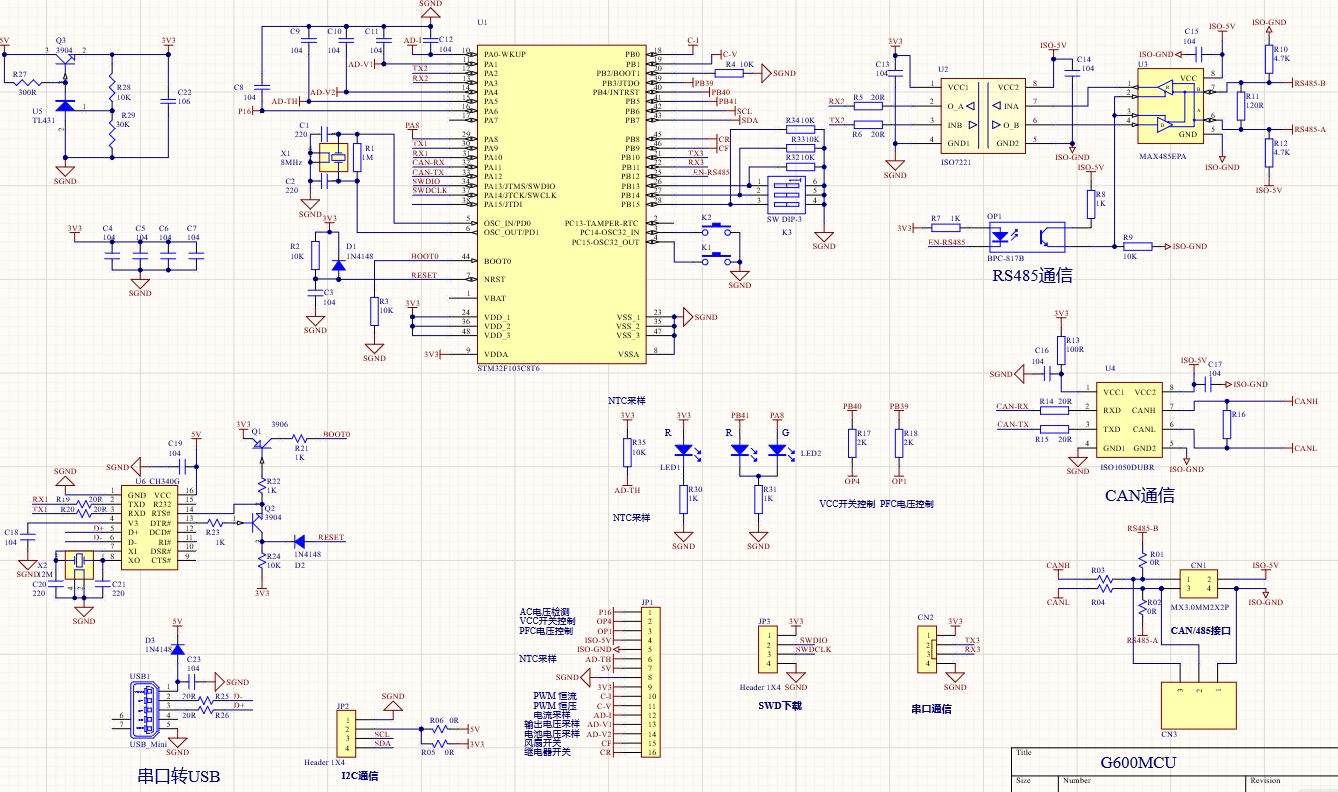The image size is (1338, 792).
Task: Select the R13 100R resistor
Action: (x=1061, y=349)
